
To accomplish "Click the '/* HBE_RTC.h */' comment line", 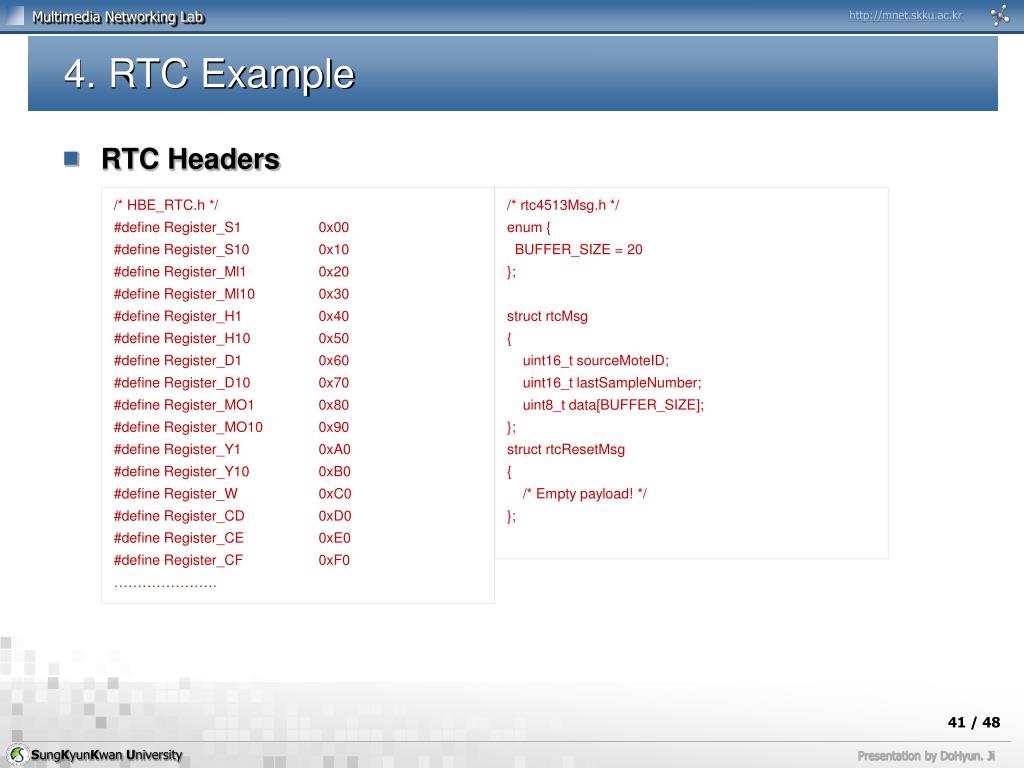I will pos(166,205).
